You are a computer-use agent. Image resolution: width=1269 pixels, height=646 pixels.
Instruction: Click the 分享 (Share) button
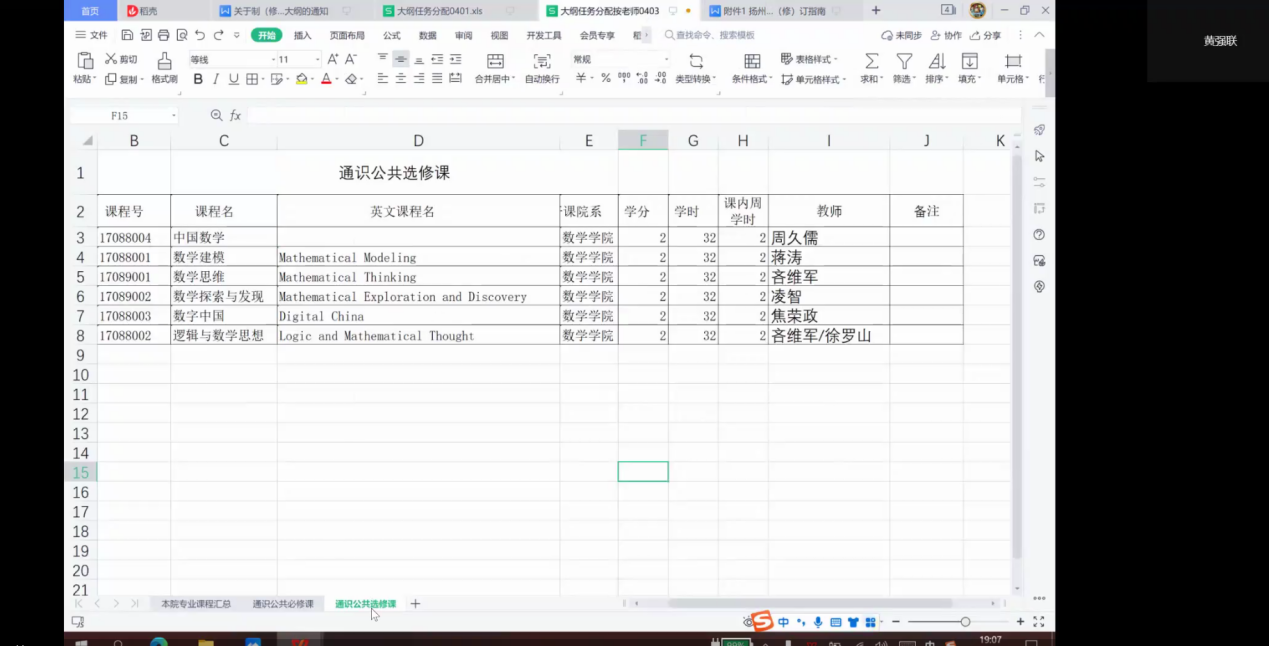point(985,35)
